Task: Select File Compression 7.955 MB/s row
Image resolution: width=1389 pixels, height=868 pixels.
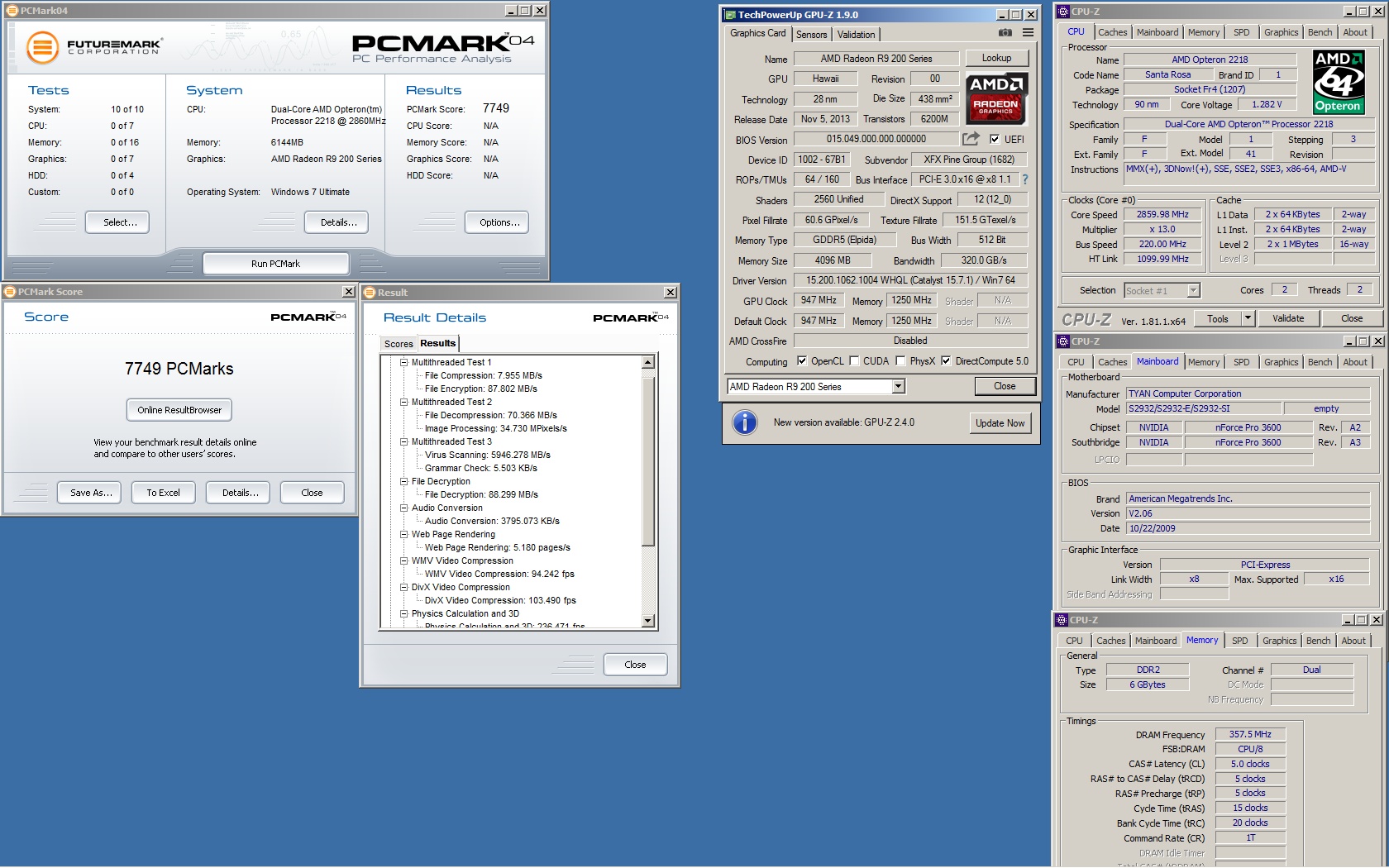Action: point(484,375)
